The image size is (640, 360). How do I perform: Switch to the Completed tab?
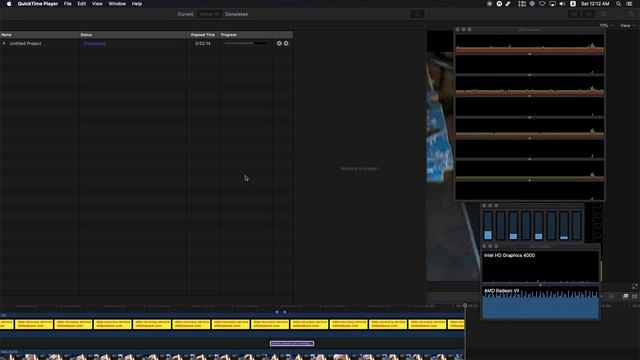click(236, 14)
